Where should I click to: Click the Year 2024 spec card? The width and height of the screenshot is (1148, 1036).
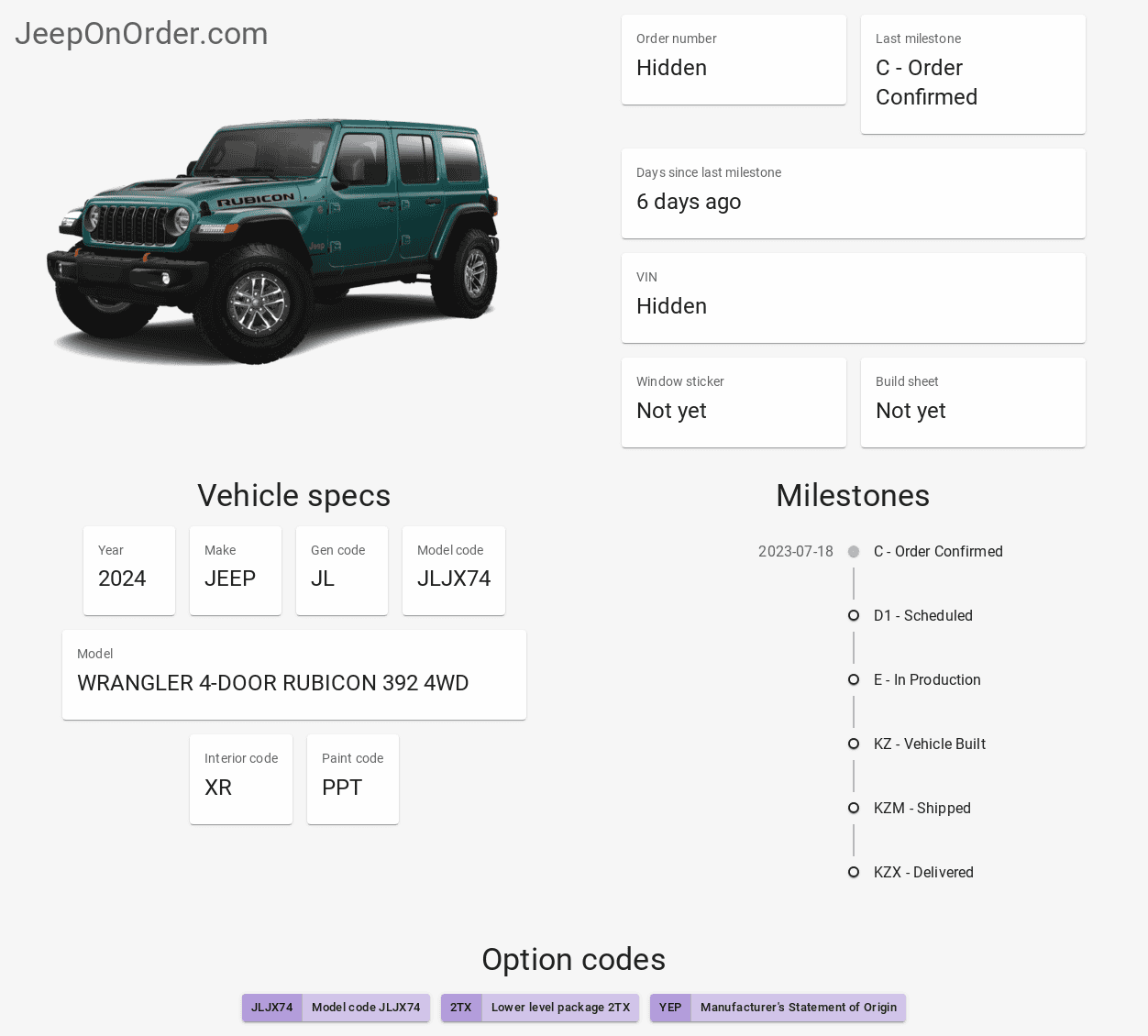[x=129, y=570]
